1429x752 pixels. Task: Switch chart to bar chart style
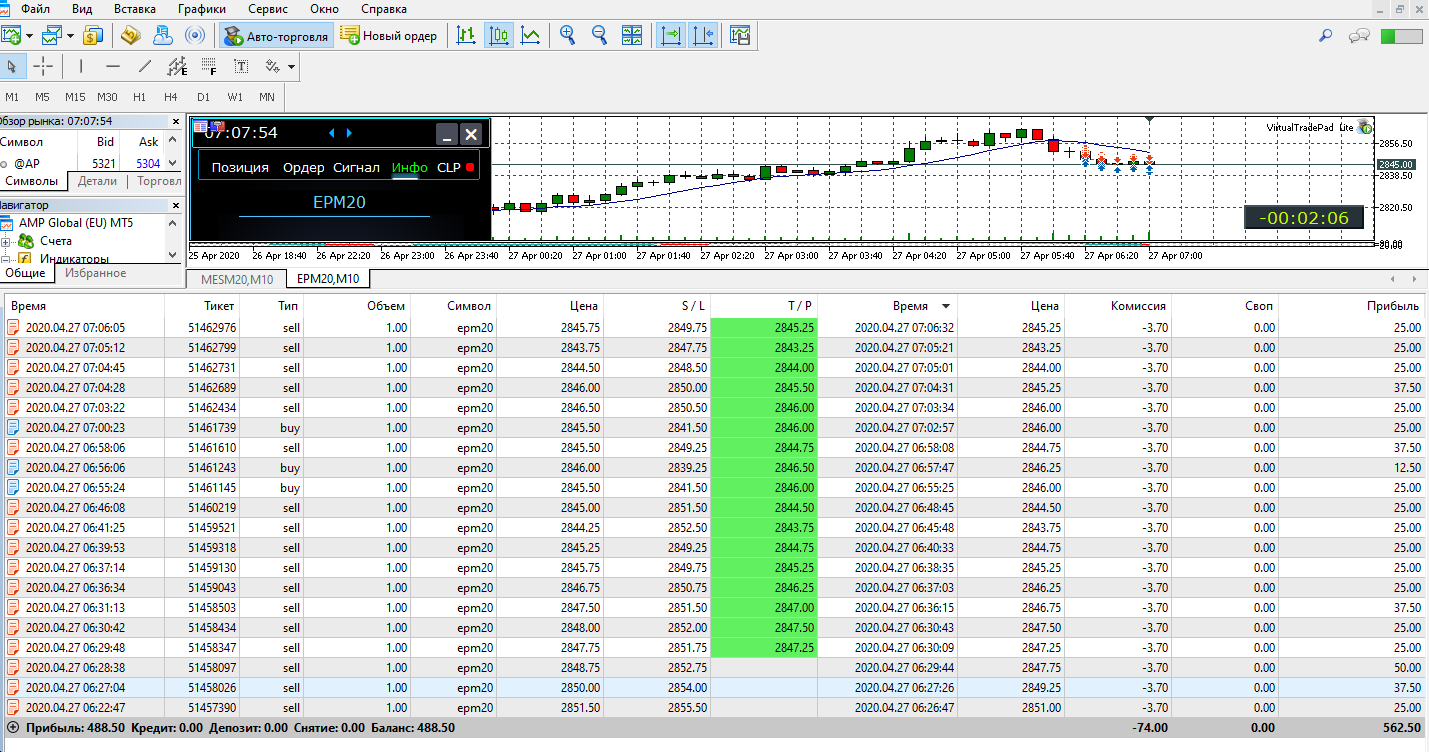tap(465, 36)
